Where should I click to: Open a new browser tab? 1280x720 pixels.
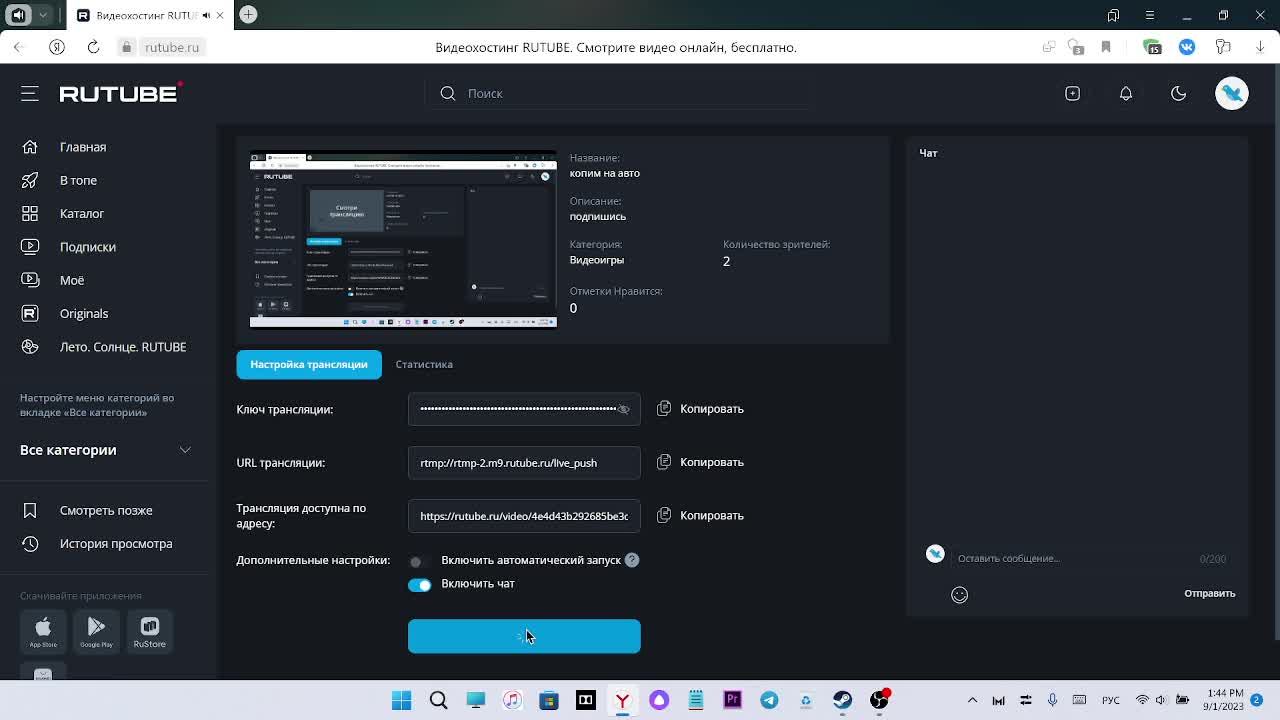pos(248,15)
